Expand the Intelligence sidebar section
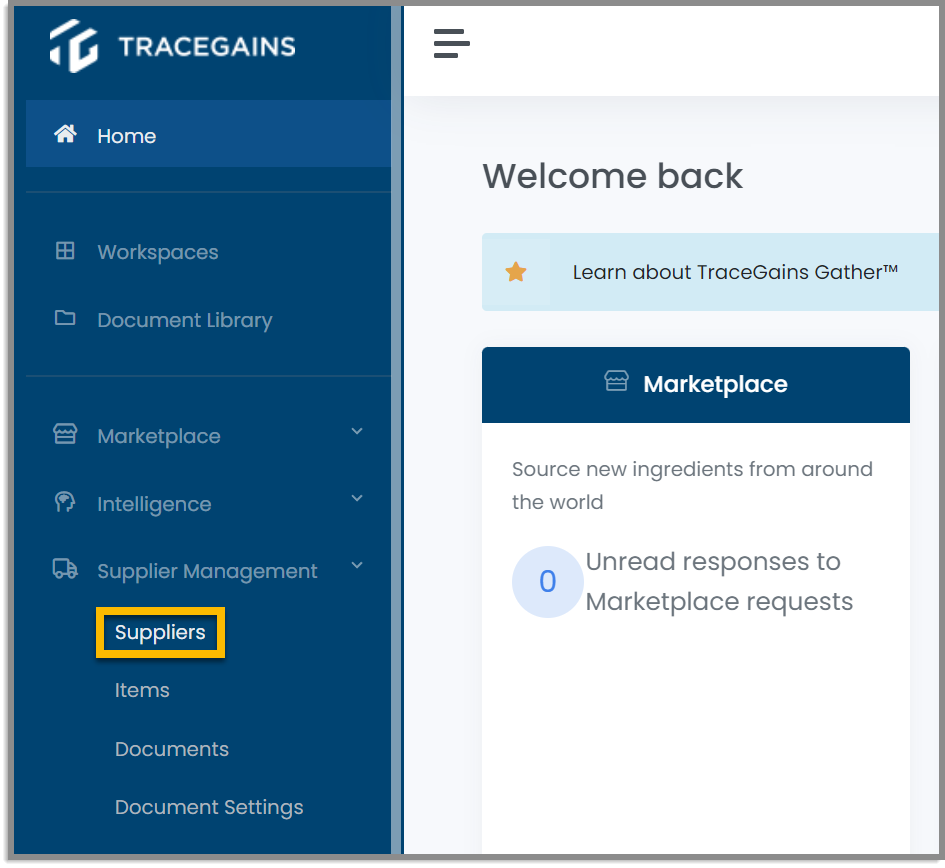Image resolution: width=945 pixels, height=868 pixels. pos(357,498)
